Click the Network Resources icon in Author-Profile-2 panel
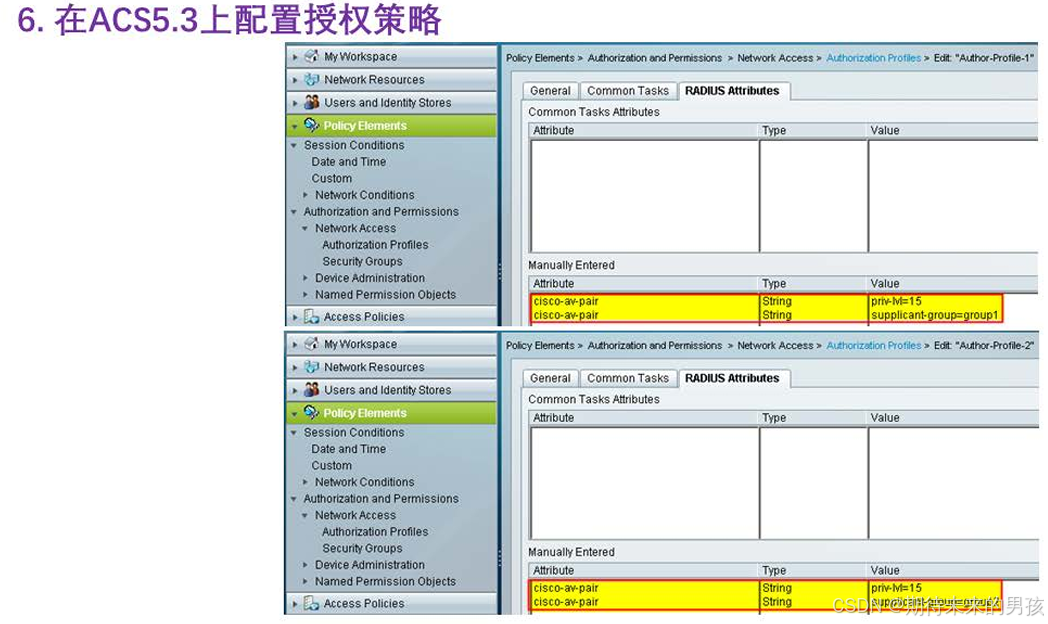 tap(311, 367)
